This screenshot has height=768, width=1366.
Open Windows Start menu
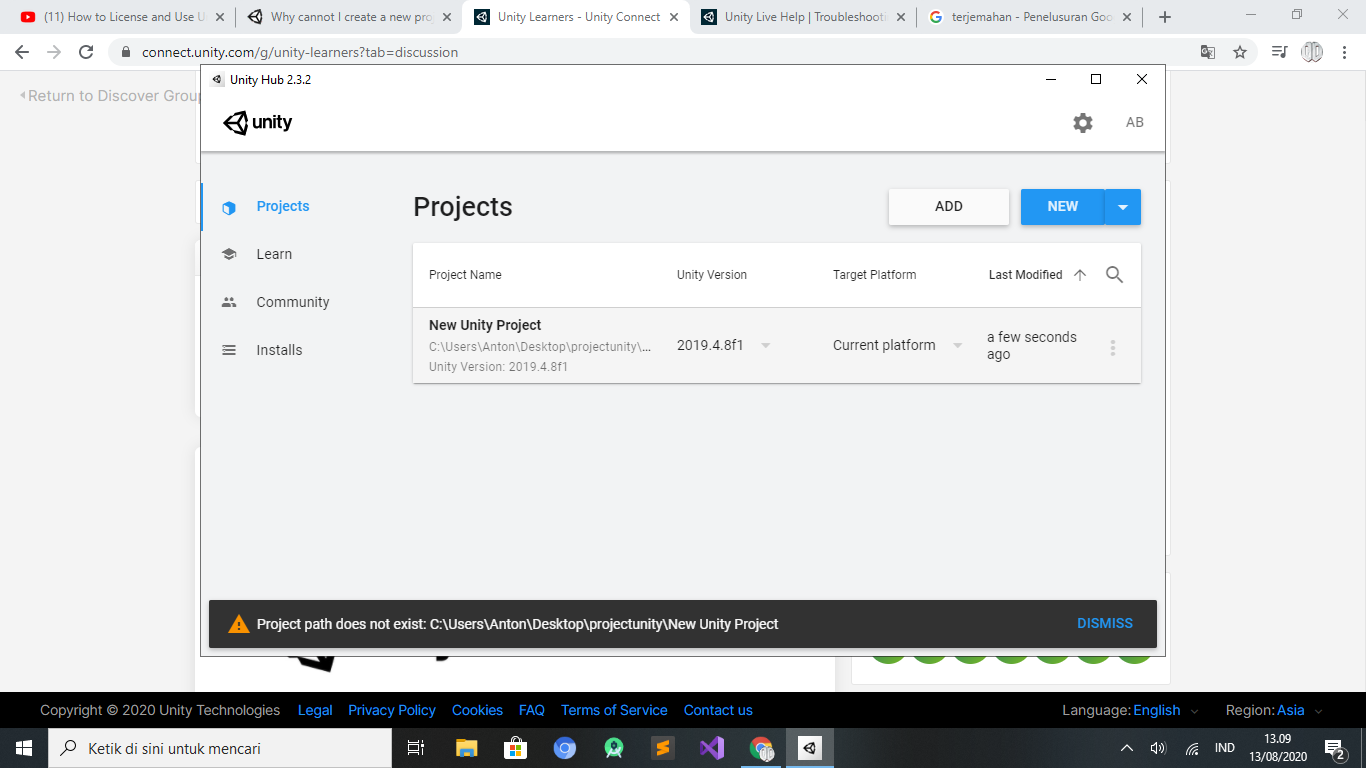click(24, 748)
